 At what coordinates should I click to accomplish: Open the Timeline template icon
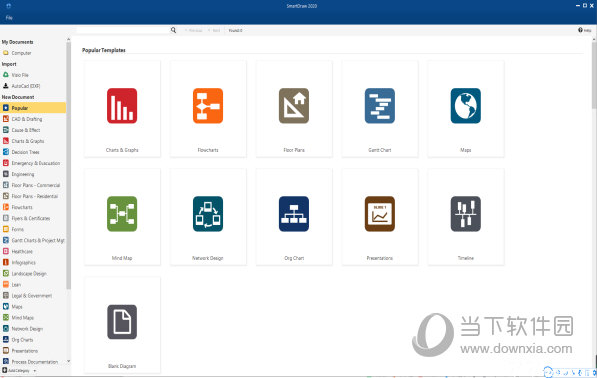click(x=466, y=214)
